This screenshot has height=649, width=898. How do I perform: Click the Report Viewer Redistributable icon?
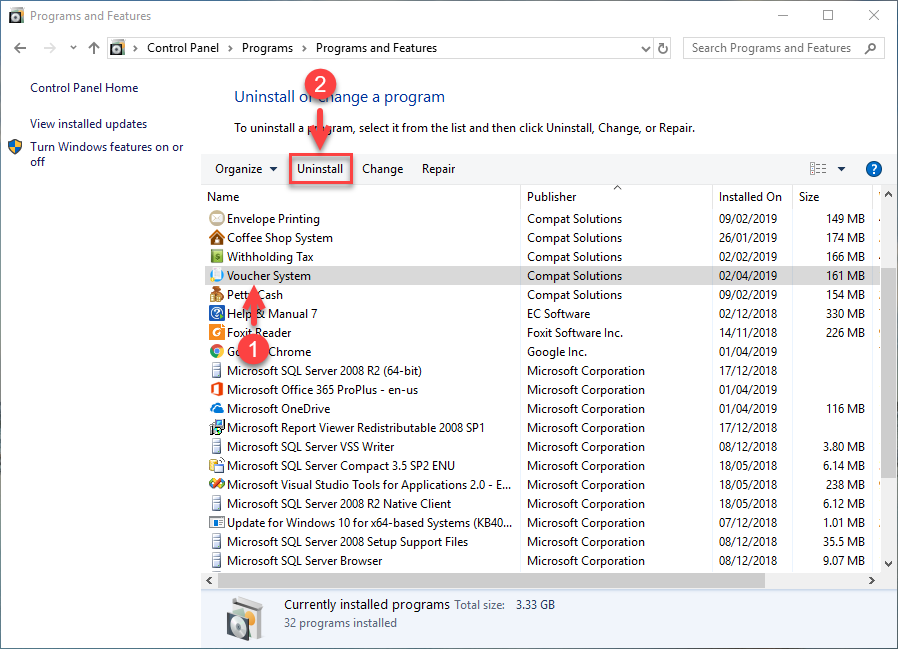tap(216, 427)
